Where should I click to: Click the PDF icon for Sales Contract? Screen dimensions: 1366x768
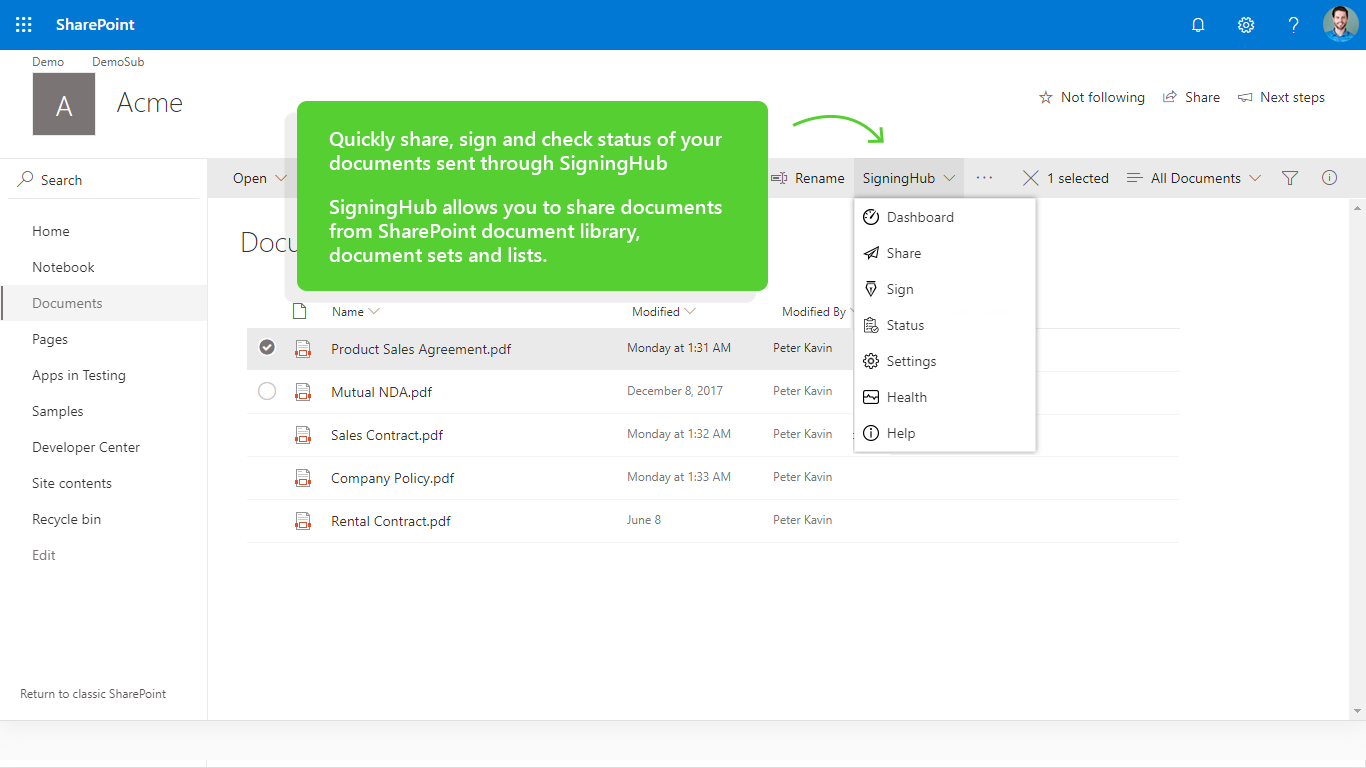302,435
